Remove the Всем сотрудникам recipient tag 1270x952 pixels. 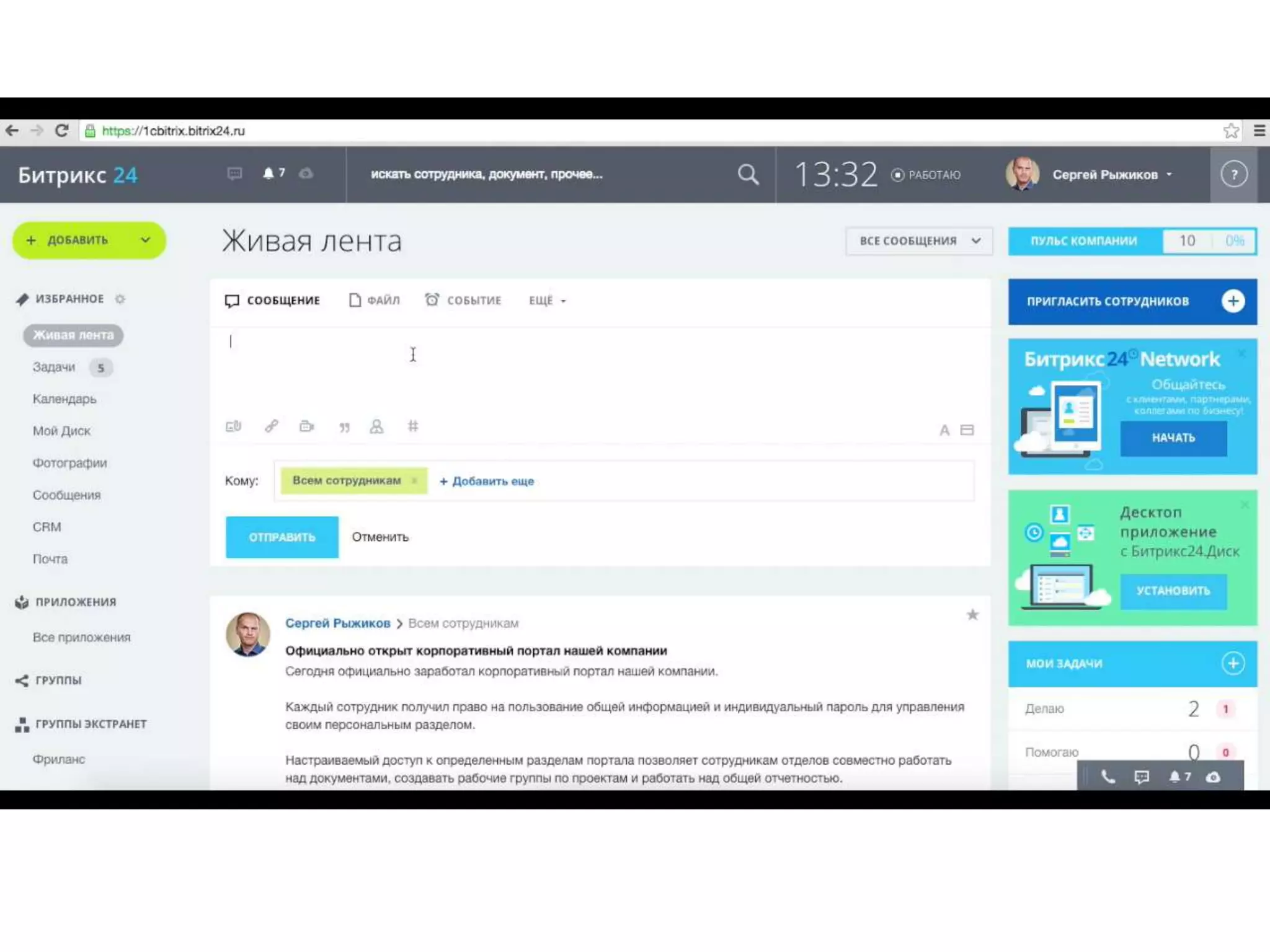tap(414, 481)
